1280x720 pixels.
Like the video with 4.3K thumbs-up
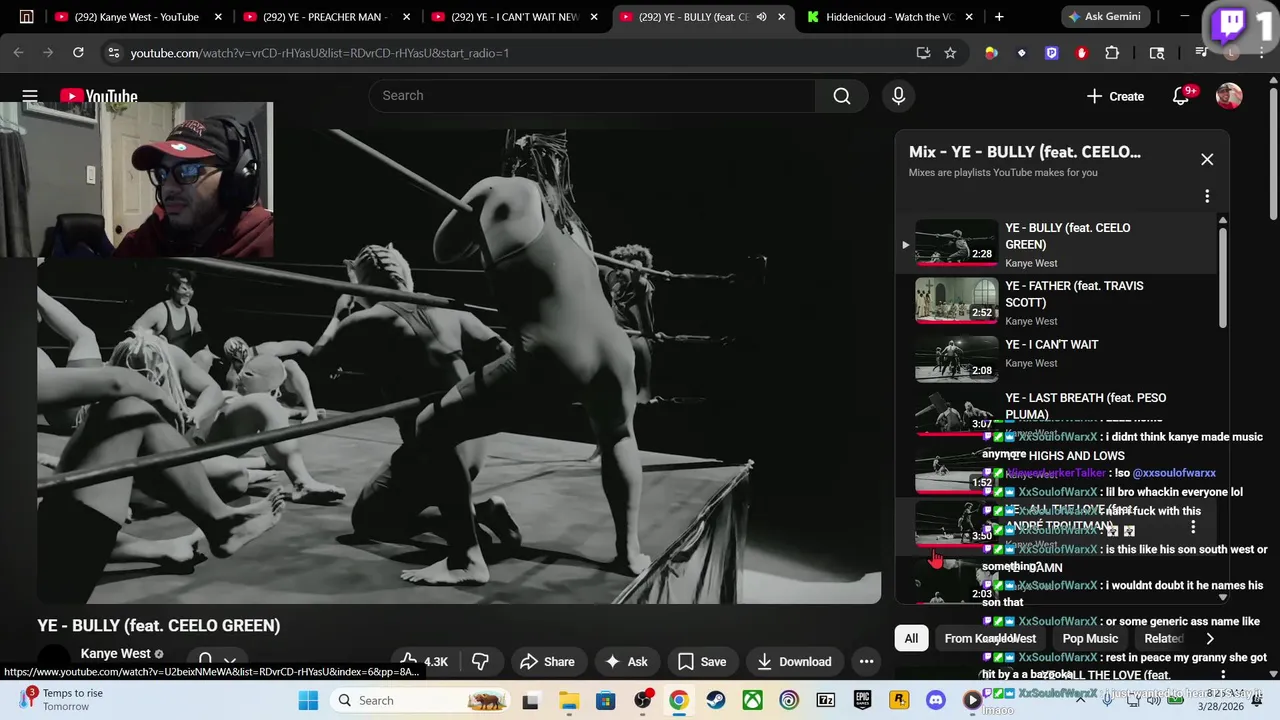[x=424, y=661]
